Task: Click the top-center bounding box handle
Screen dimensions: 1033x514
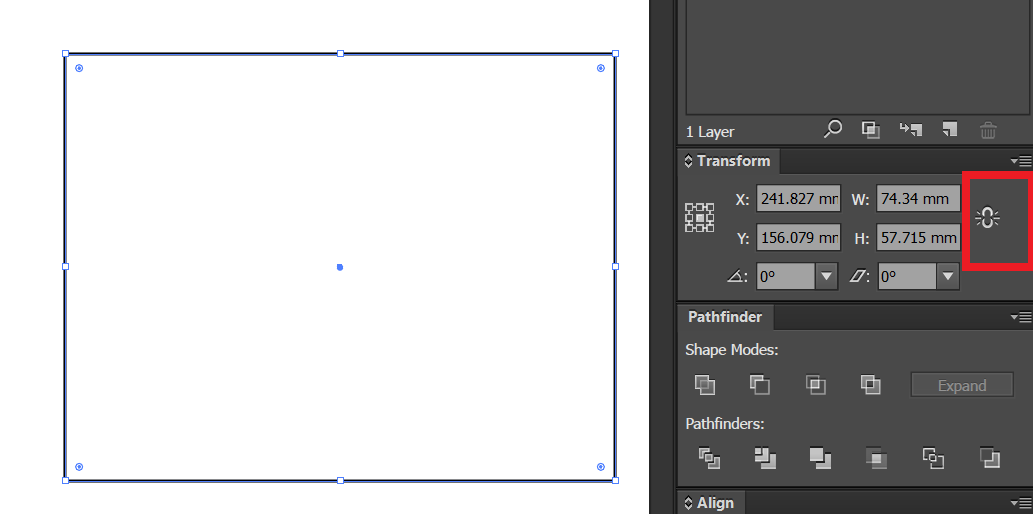Action: 341,53
